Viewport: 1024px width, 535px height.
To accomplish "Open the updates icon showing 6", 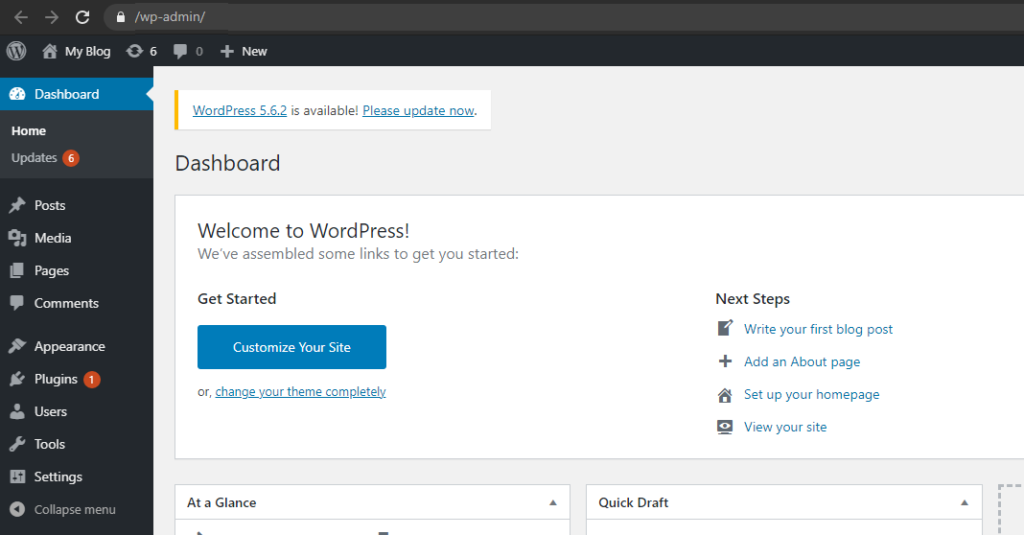I will click(x=142, y=51).
